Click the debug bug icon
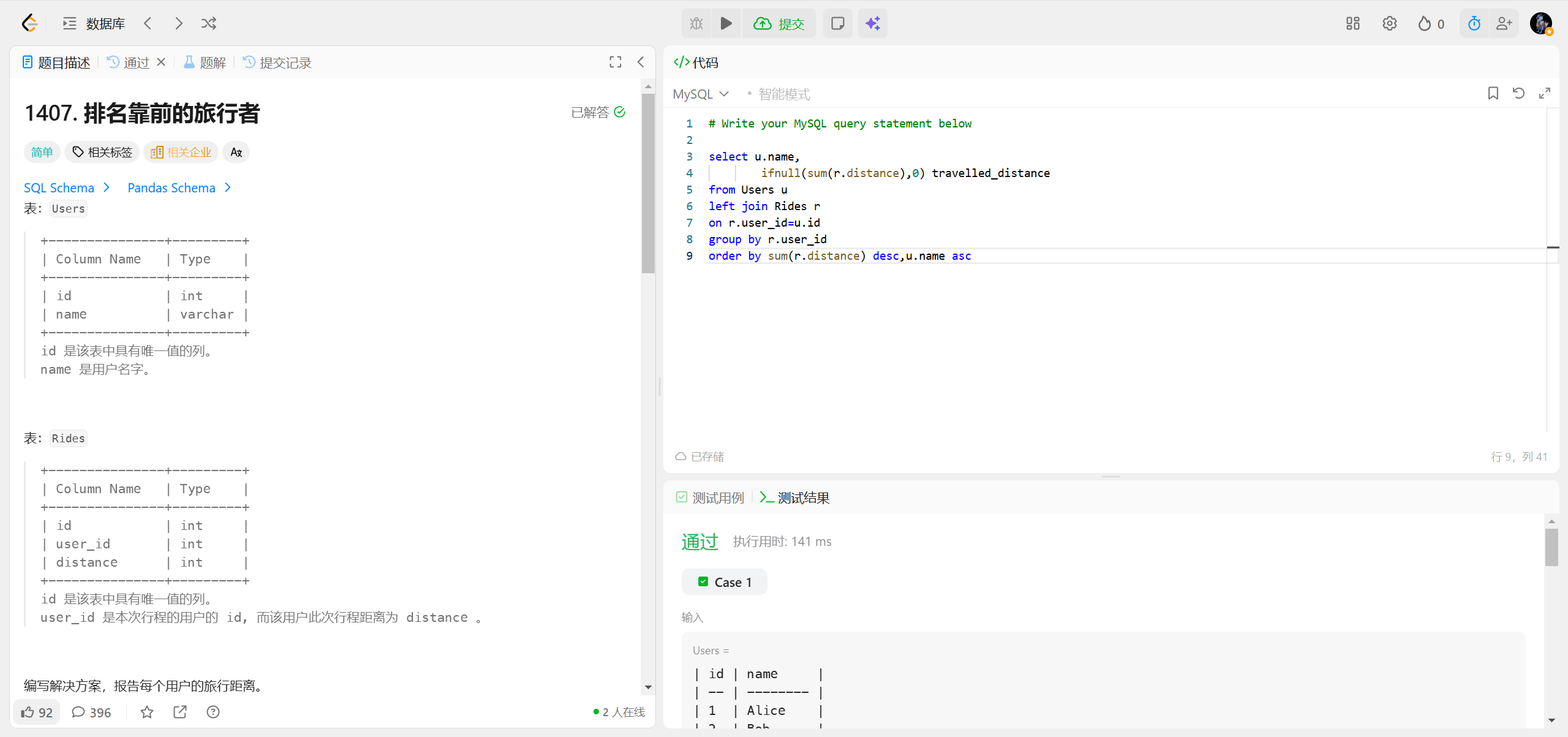Screen dimensions: 1568x737 [x=696, y=23]
